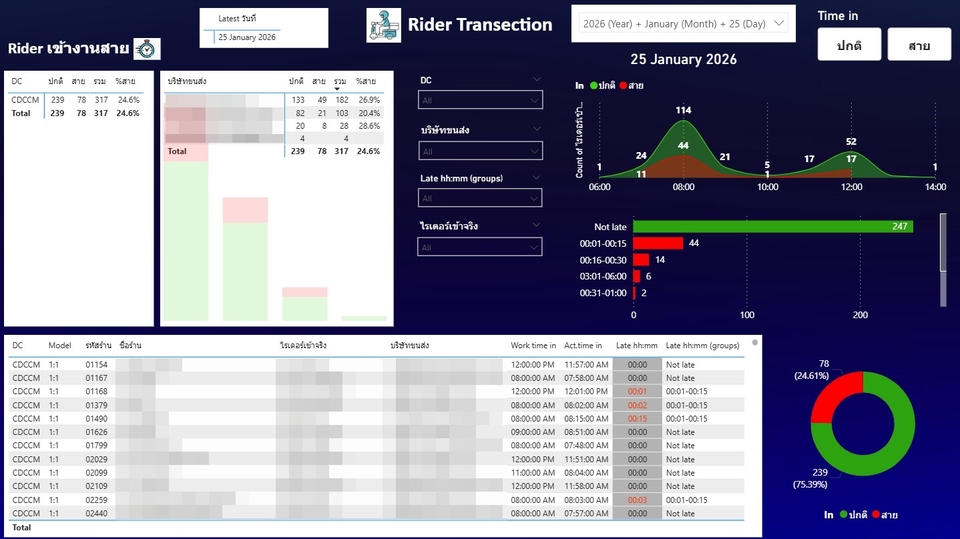
Task: Click the stopwatch icon beside Rider เข้างานสาย
Action: click(x=147, y=49)
